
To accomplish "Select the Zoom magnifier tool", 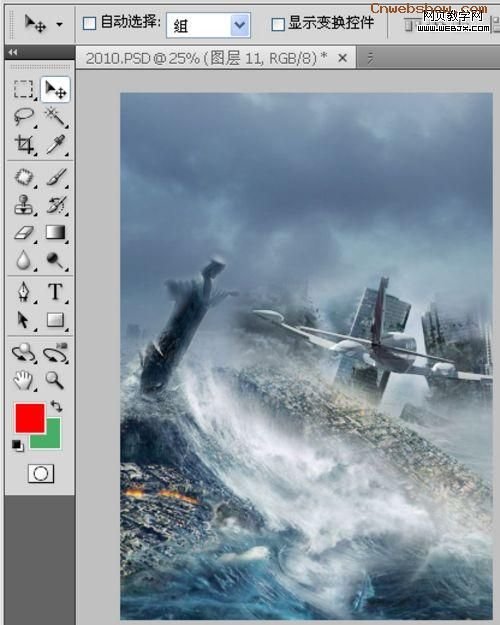I will 55,380.
